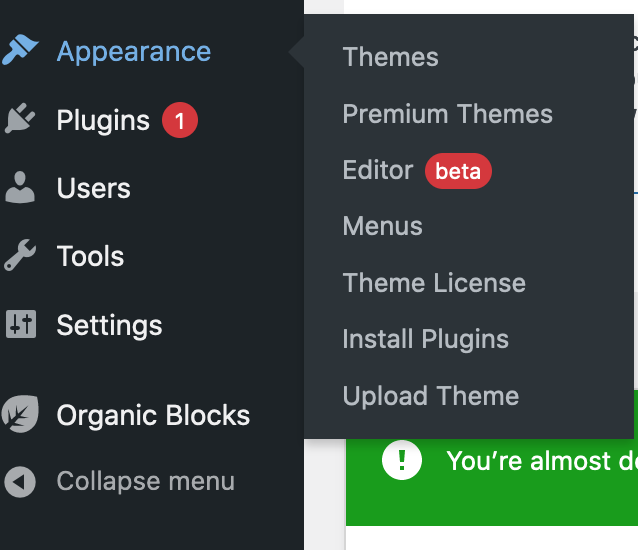
Task: Select Upload Theme in the submenu
Action: click(x=430, y=396)
